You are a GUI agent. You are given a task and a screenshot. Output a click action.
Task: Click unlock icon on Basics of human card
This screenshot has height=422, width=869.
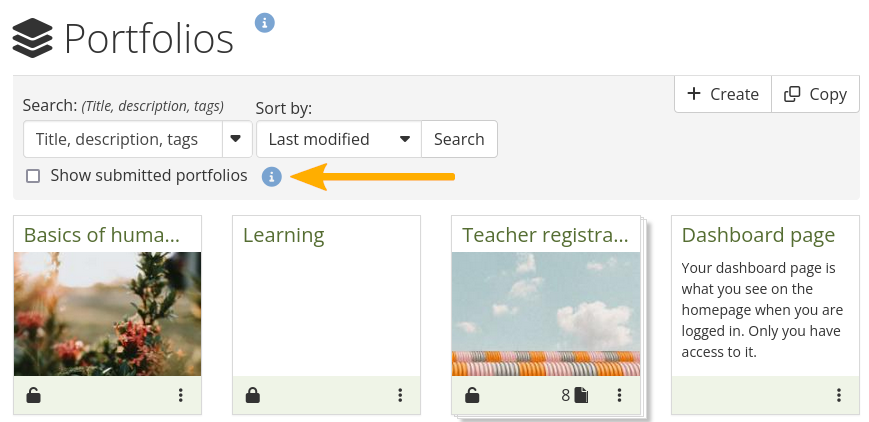click(34, 395)
